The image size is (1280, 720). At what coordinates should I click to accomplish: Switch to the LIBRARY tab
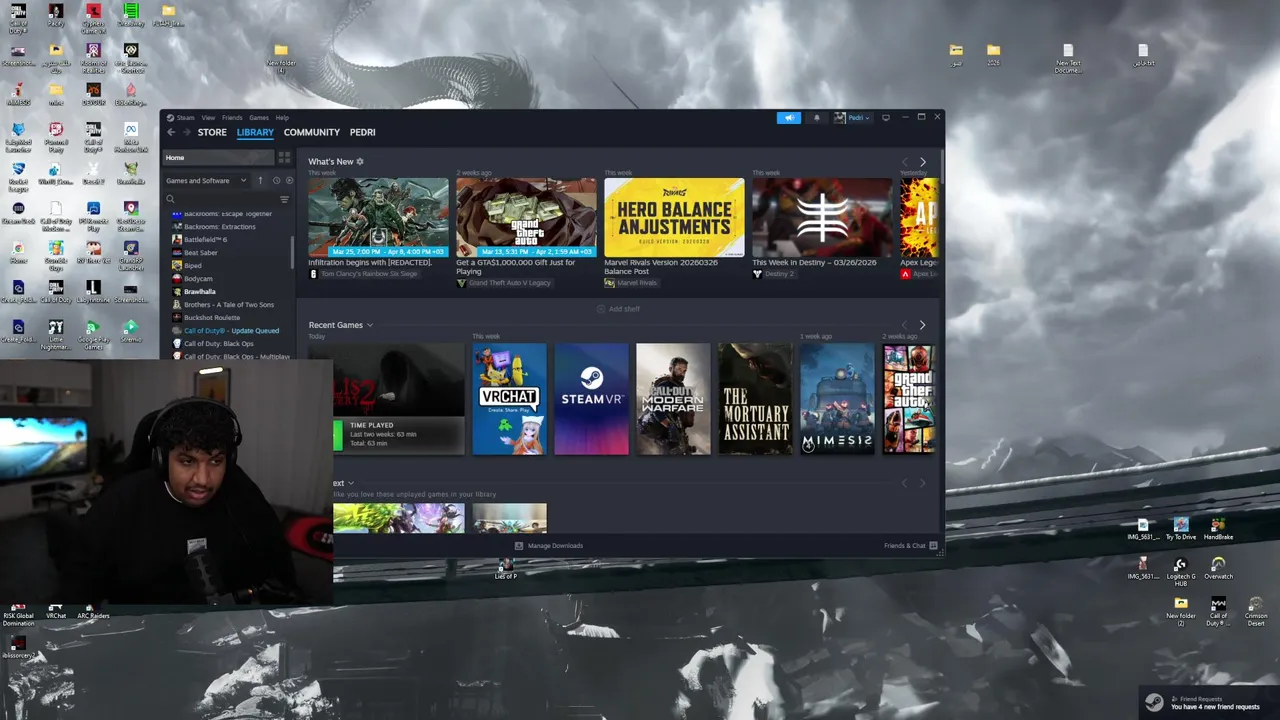click(x=255, y=132)
